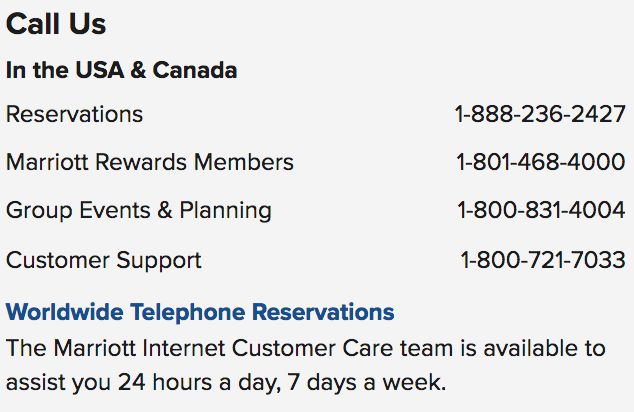Viewport: 634px width, 412px height.
Task: Select the Group Events & Planning label
Action: tap(139, 210)
